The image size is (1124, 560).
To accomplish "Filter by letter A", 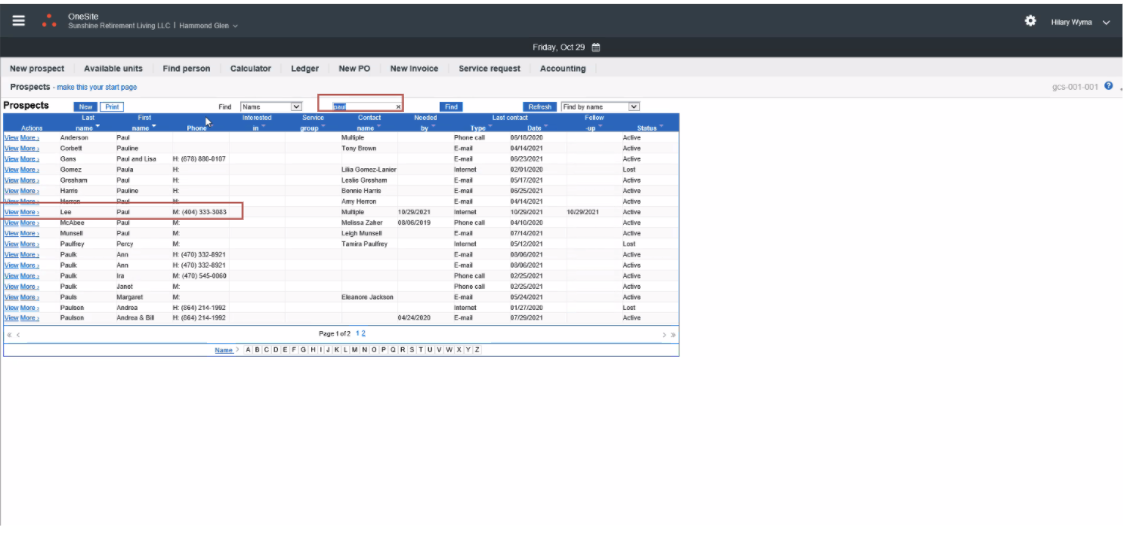I will [248, 350].
